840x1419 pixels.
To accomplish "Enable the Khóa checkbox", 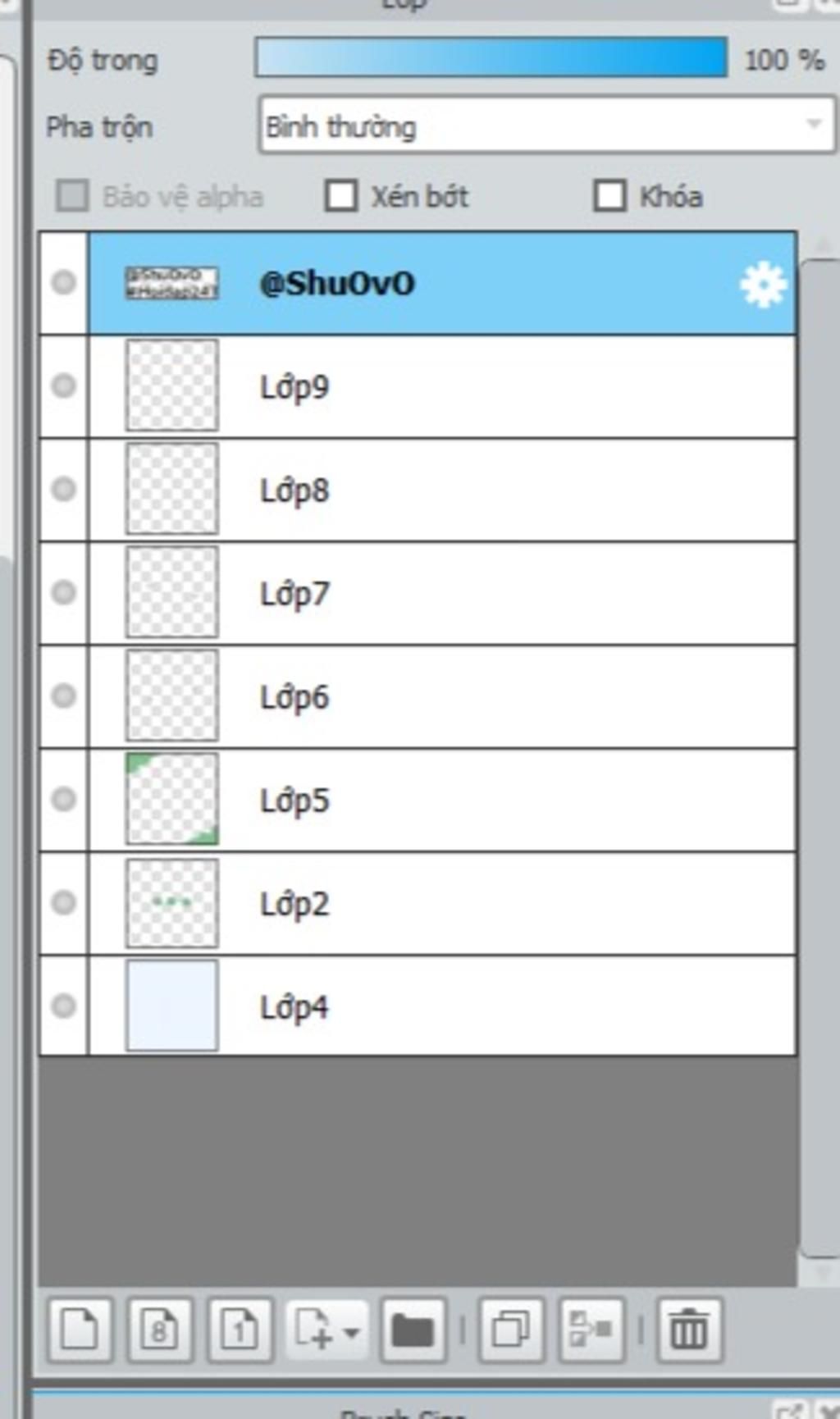I will point(609,196).
